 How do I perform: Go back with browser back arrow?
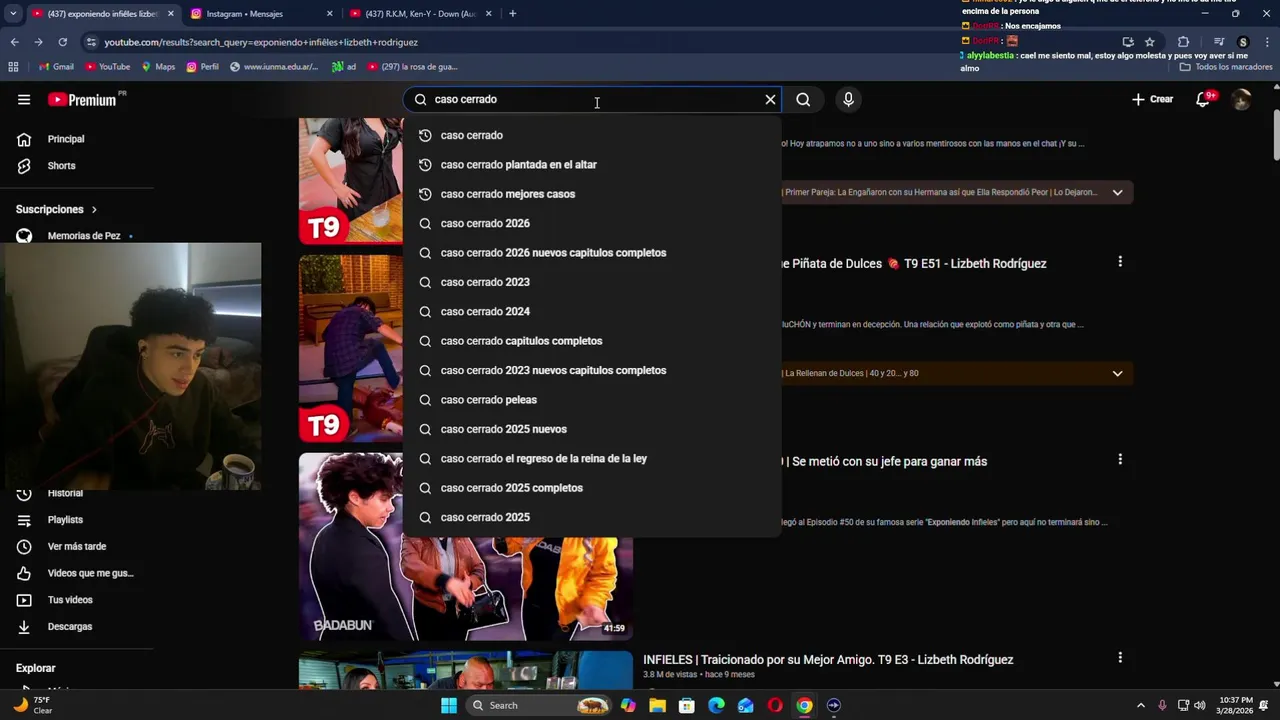14,42
